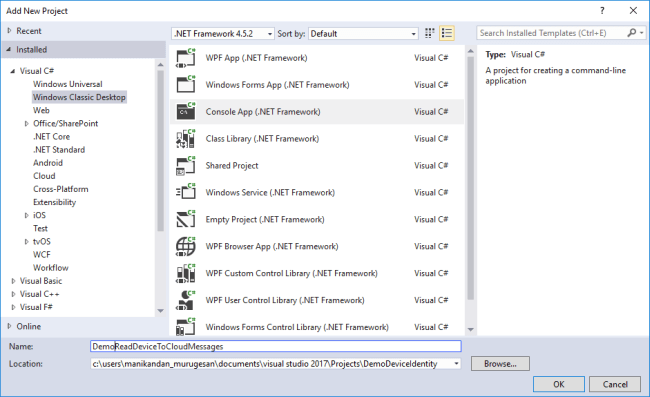Viewport: 650px width, 397px height.
Task: Select the WPF User Control Library icon
Action: pyautogui.click(x=185, y=300)
